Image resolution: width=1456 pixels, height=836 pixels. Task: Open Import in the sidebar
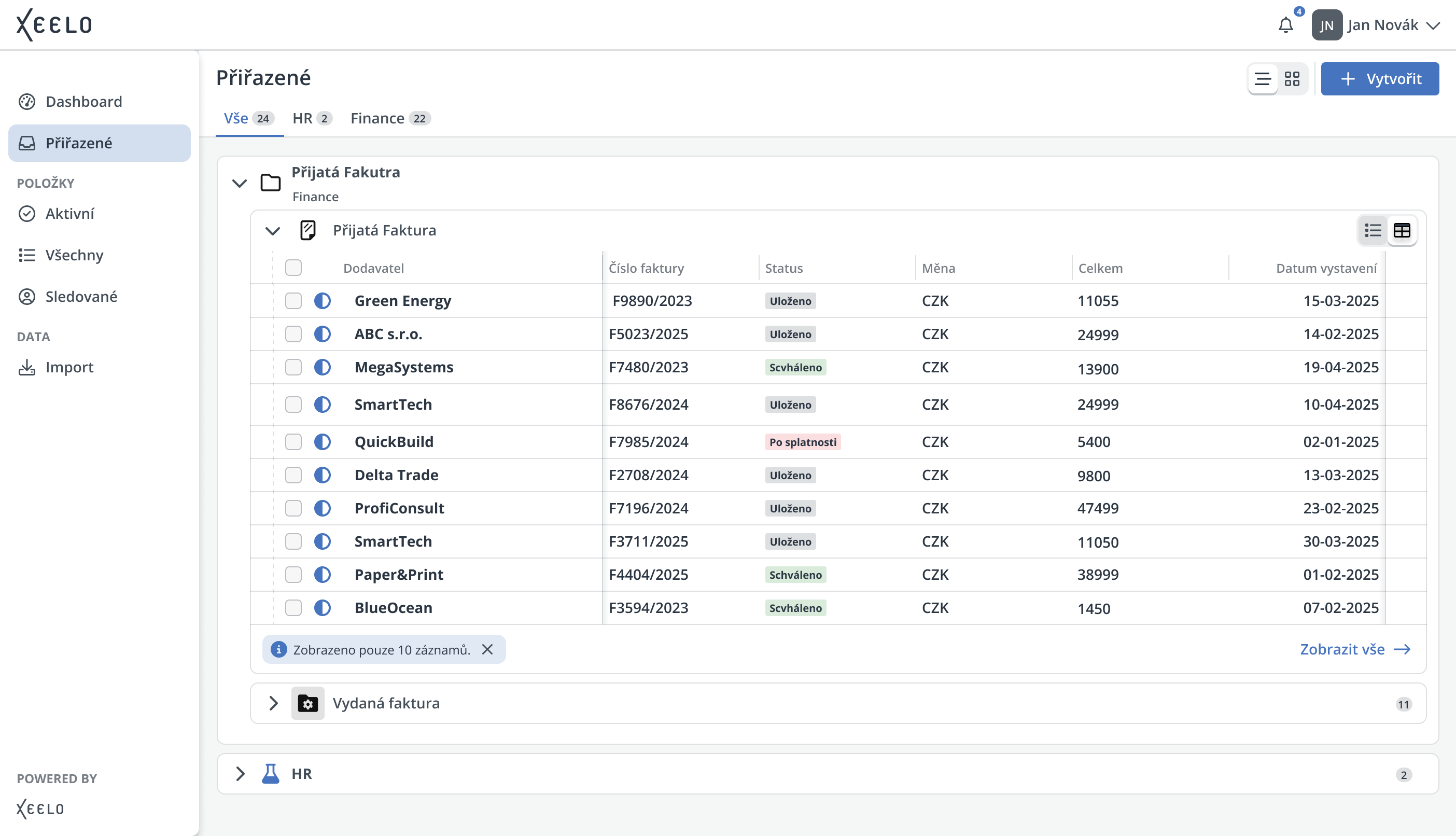[69, 367]
